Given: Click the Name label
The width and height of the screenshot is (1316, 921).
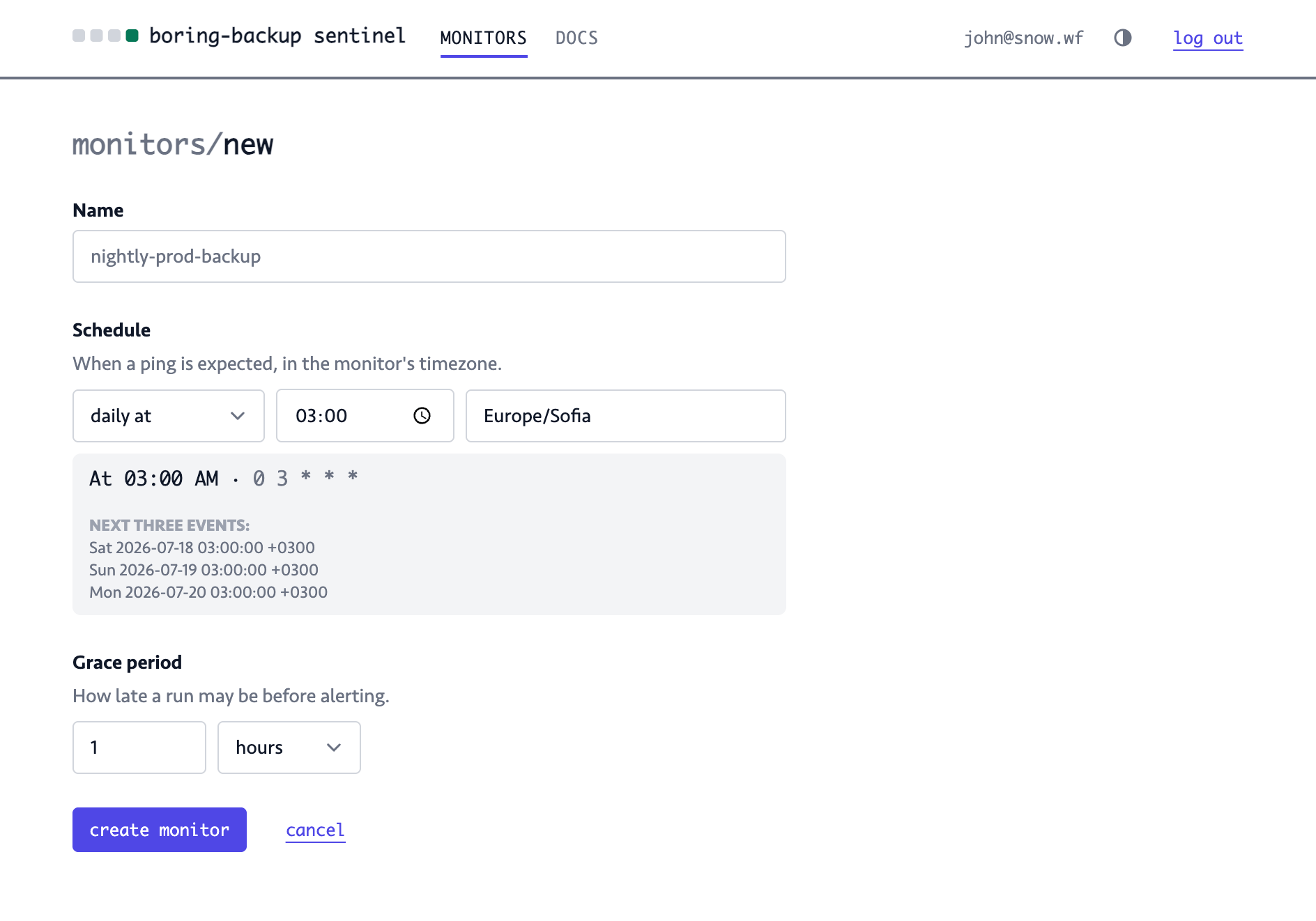Looking at the screenshot, I should tap(98, 210).
